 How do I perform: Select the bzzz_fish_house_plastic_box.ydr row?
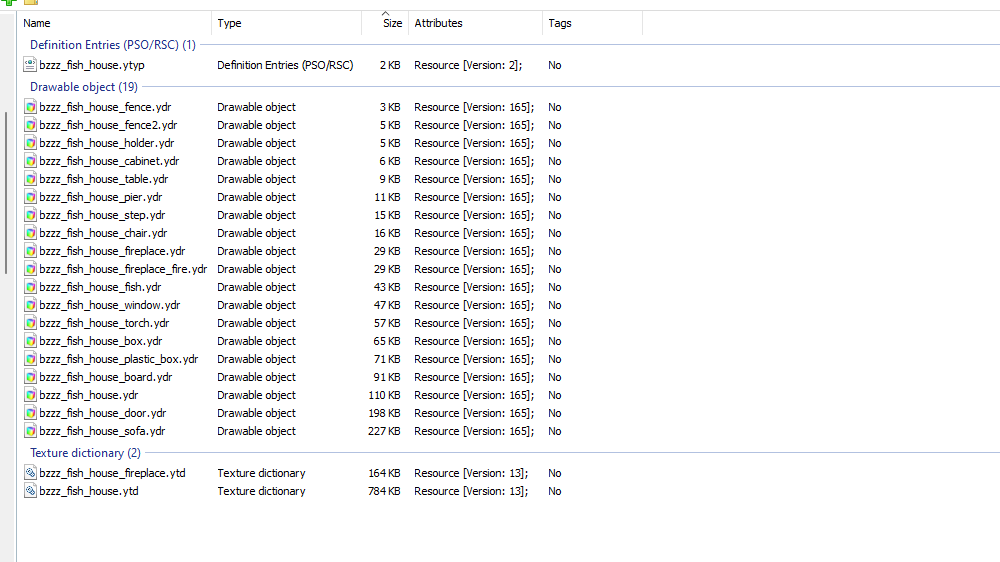pos(293,359)
